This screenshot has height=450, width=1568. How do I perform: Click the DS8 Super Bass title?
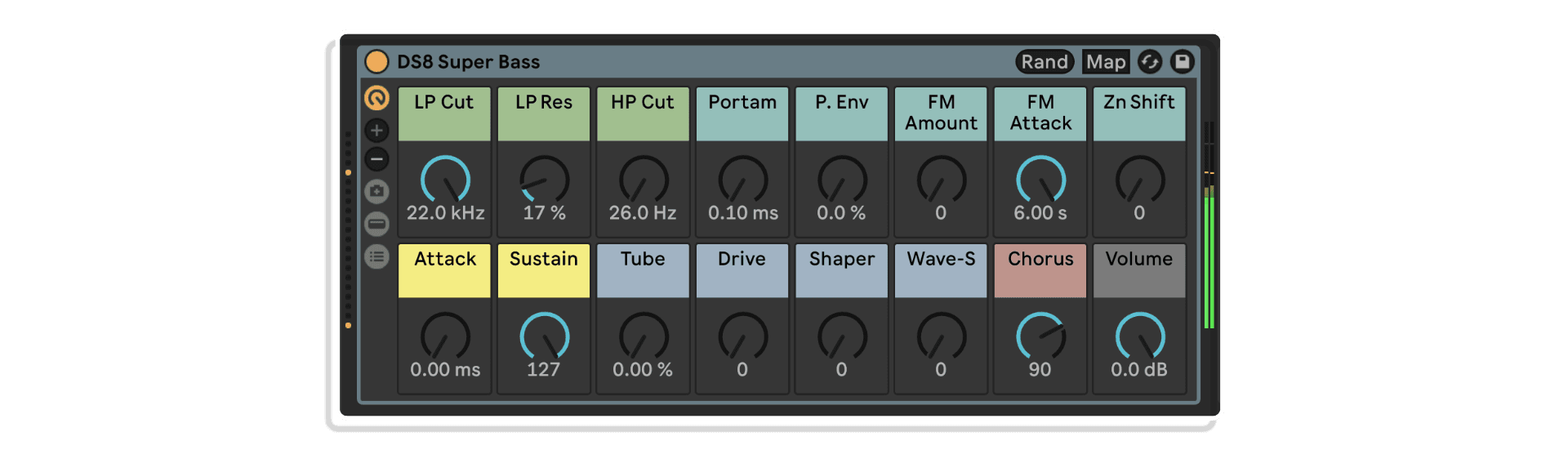[468, 62]
